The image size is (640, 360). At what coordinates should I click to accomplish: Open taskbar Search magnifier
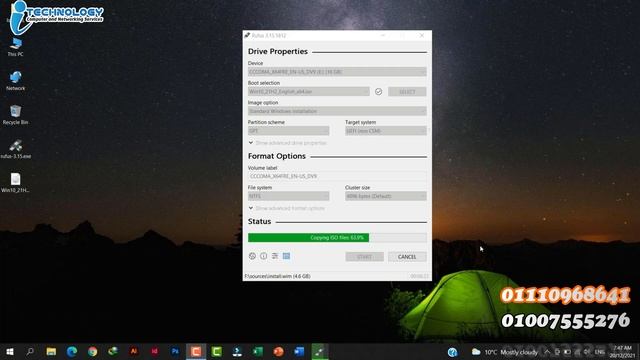(30, 351)
